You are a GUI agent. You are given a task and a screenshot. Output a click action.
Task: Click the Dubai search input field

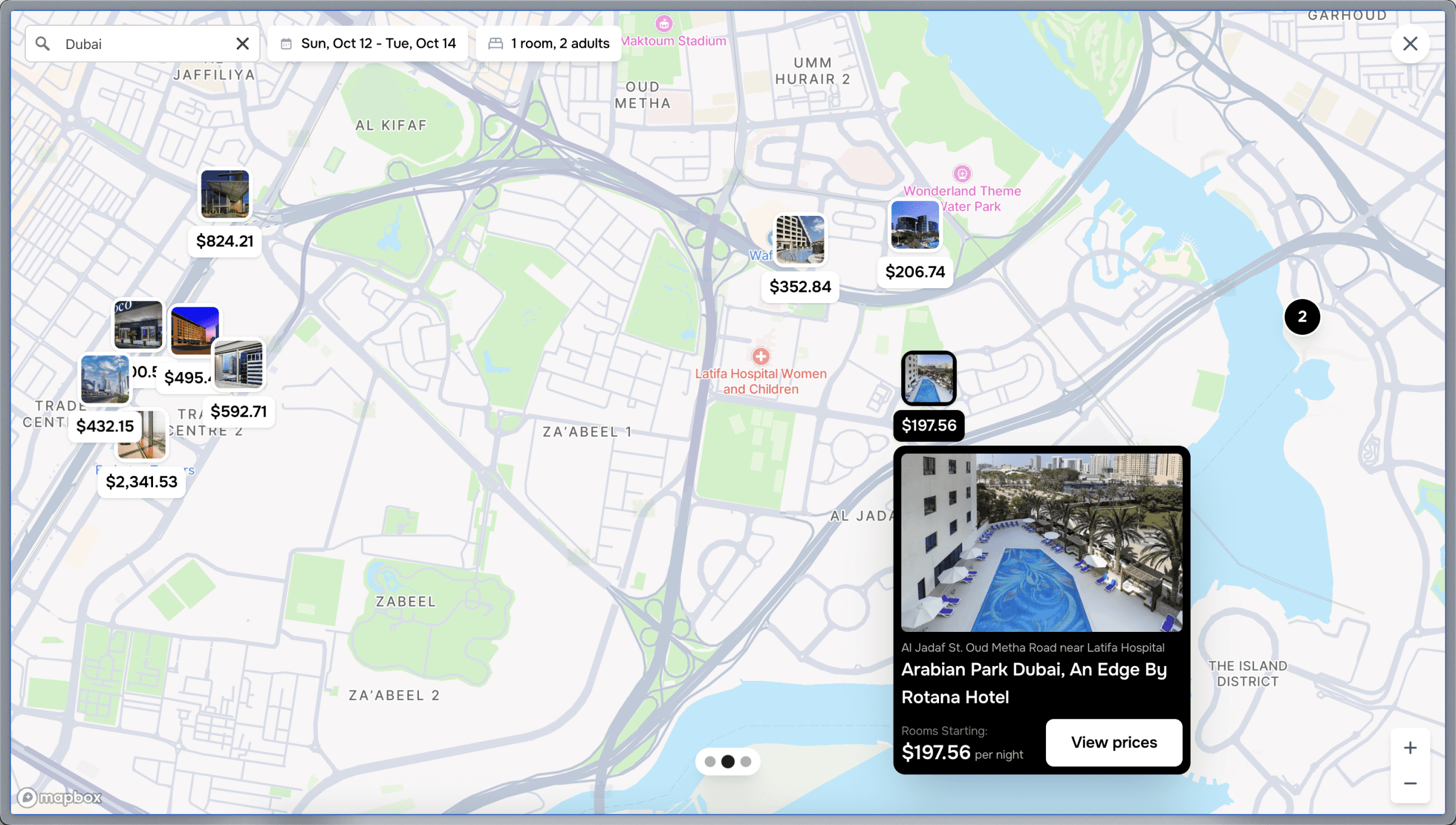142,44
